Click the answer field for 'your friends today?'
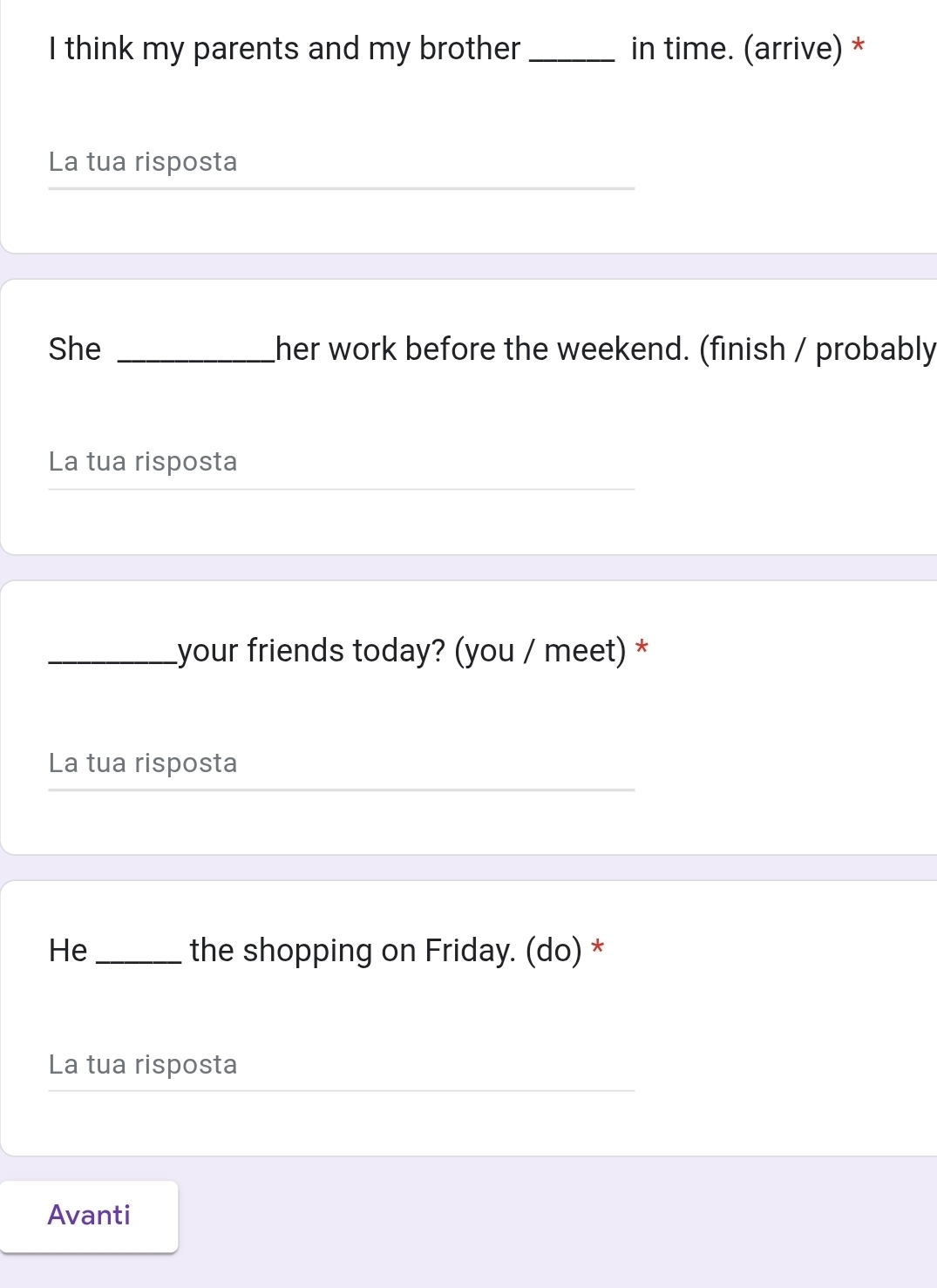Screen dimensions: 937x1288 pos(341,764)
